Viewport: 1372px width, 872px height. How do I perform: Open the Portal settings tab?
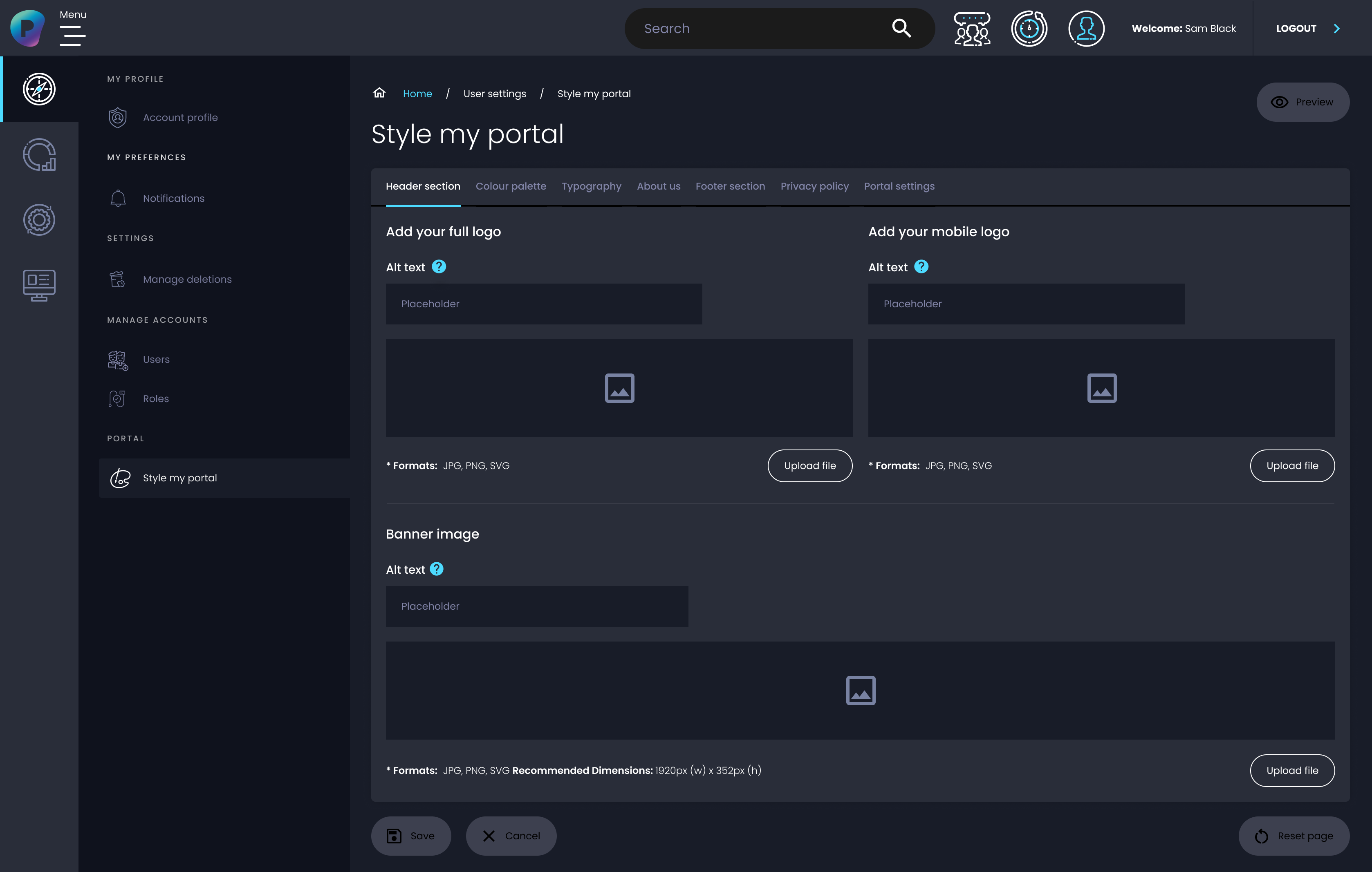coord(899,186)
